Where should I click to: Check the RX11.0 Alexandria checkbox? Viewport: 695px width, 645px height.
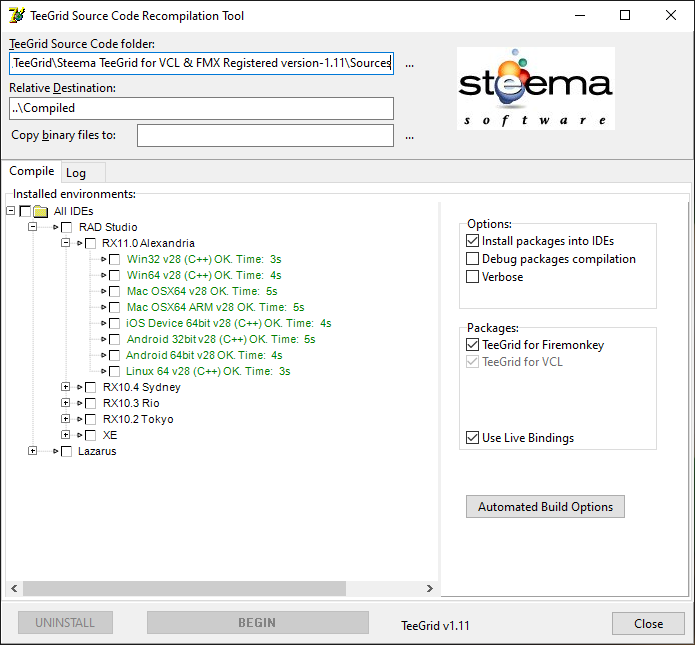(x=90, y=243)
